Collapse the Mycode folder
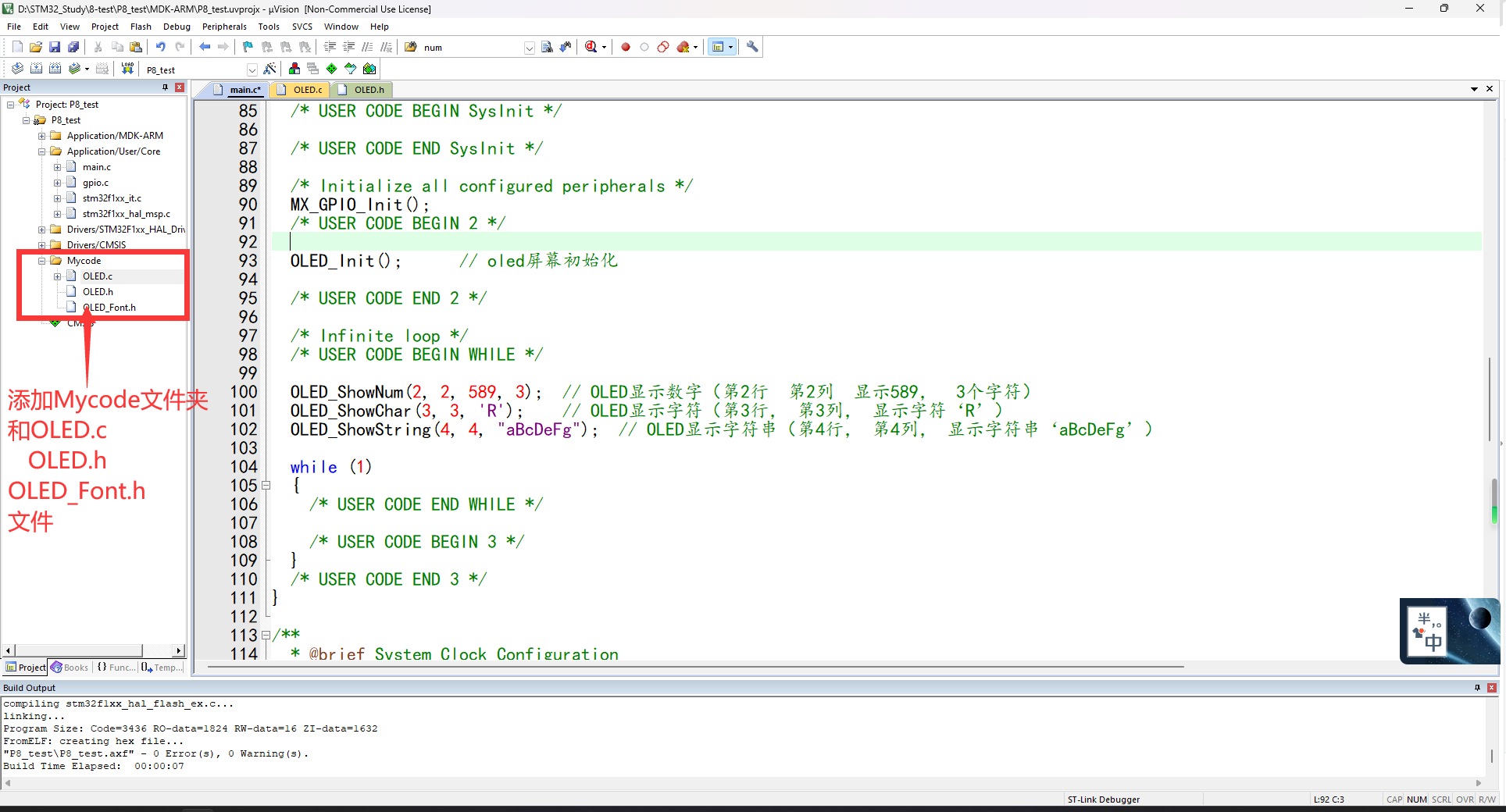This screenshot has height=812, width=1506. 41,260
